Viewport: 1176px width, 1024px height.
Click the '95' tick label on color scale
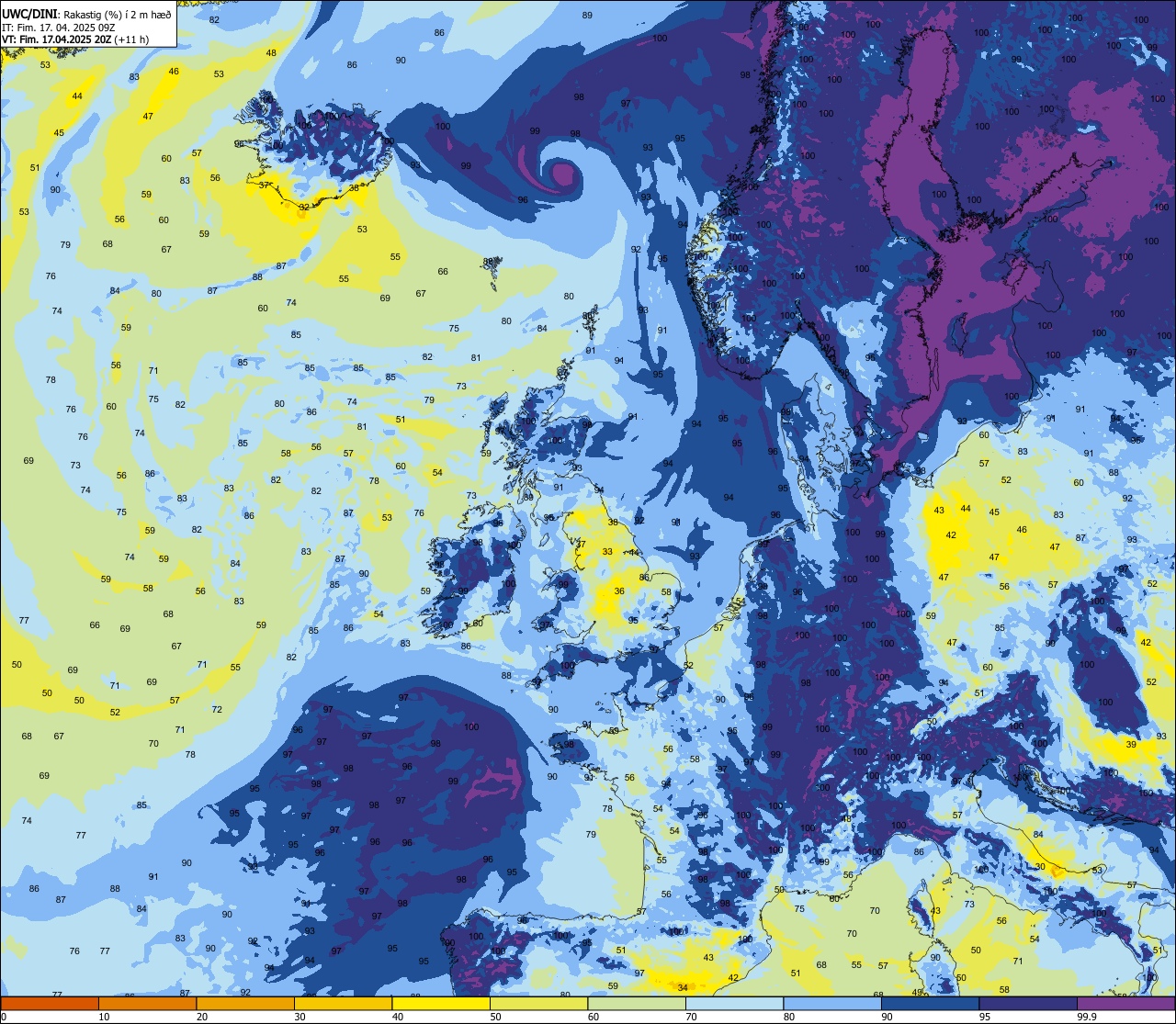click(985, 1017)
